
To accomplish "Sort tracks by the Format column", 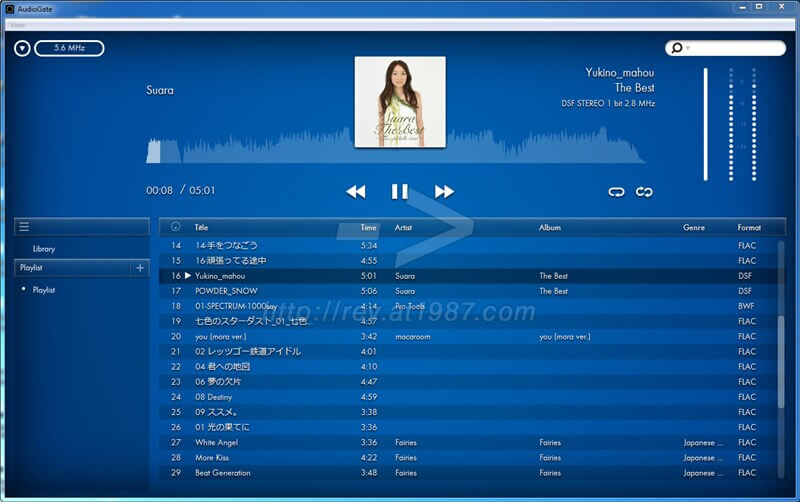I will pos(749,227).
